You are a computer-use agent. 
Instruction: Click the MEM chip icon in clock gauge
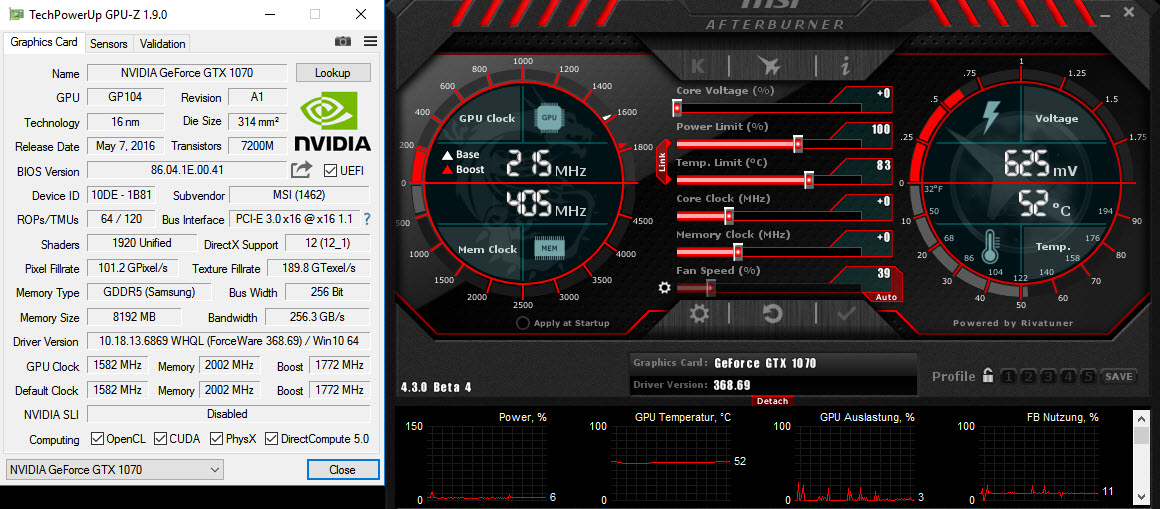click(549, 248)
